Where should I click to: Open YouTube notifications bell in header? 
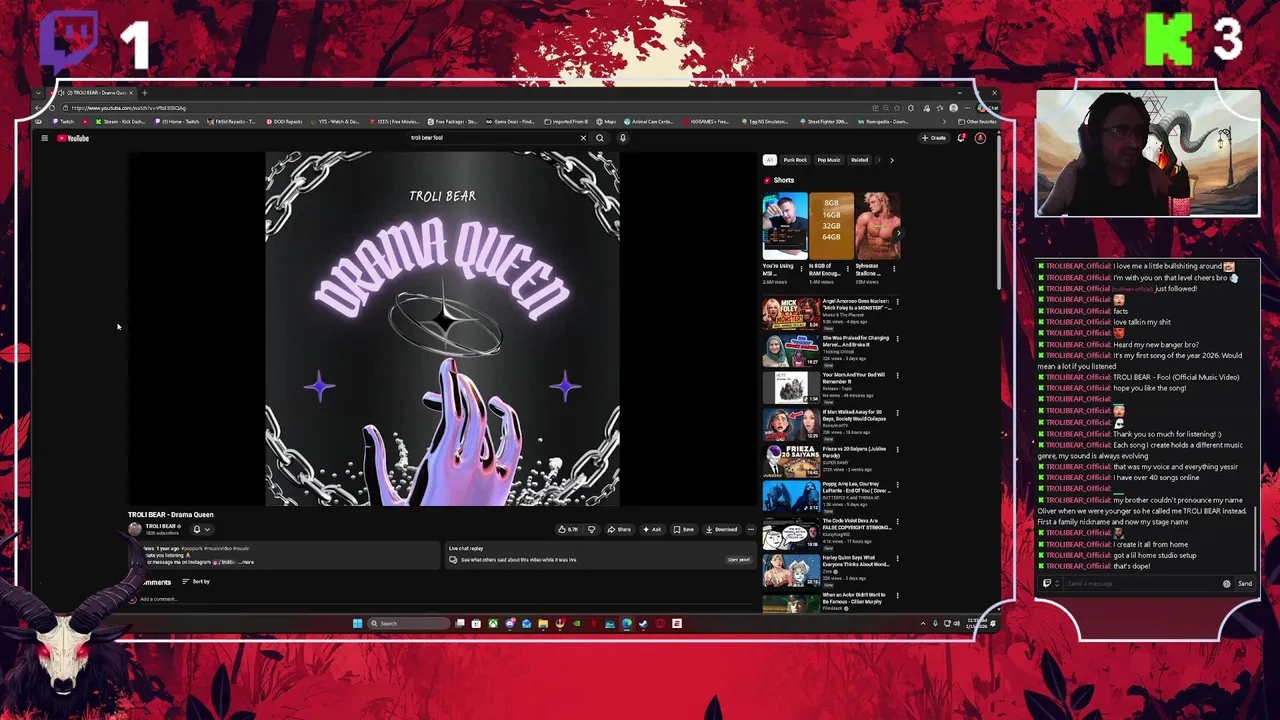pyautogui.click(x=961, y=138)
